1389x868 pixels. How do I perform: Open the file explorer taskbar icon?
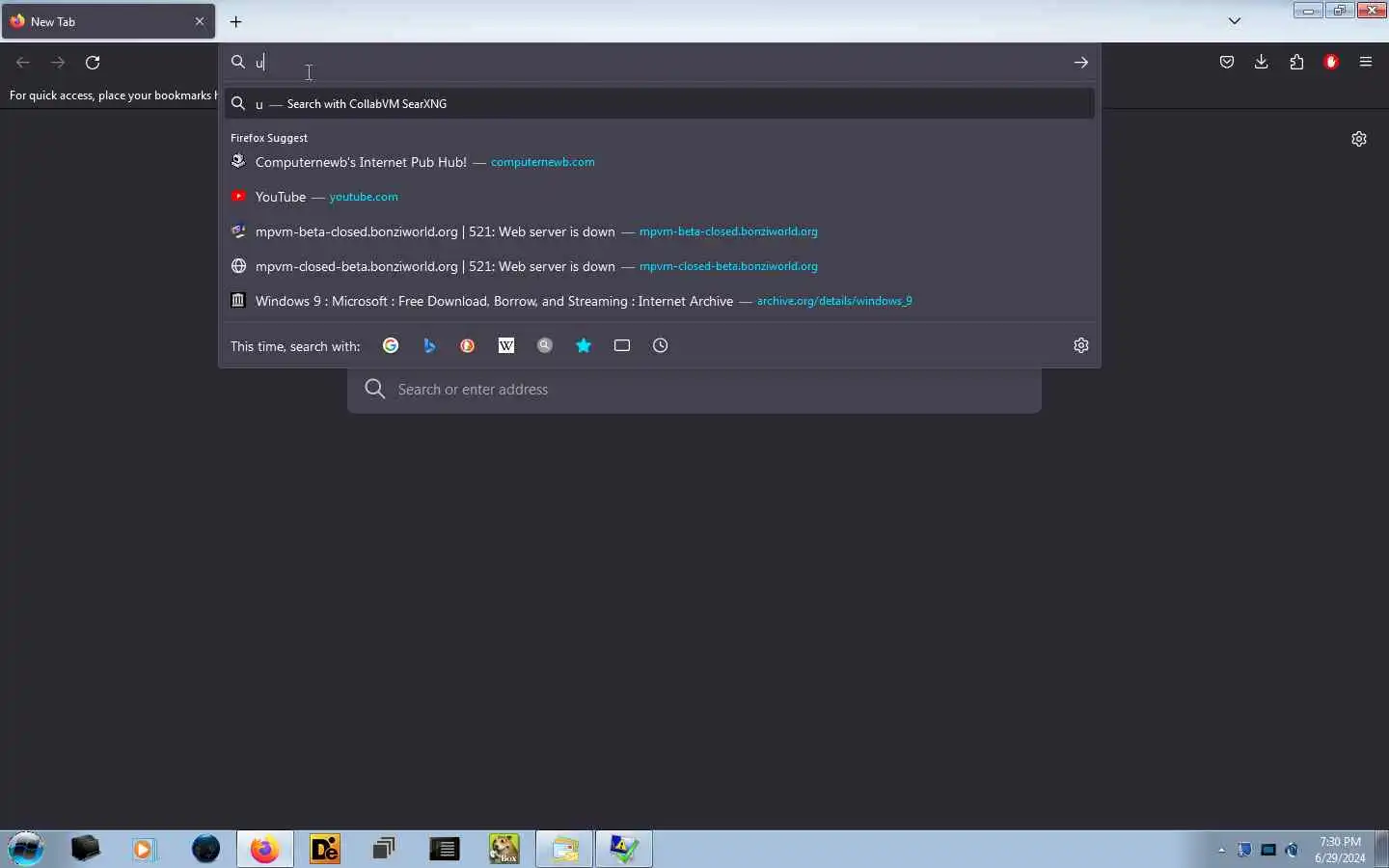(564, 849)
